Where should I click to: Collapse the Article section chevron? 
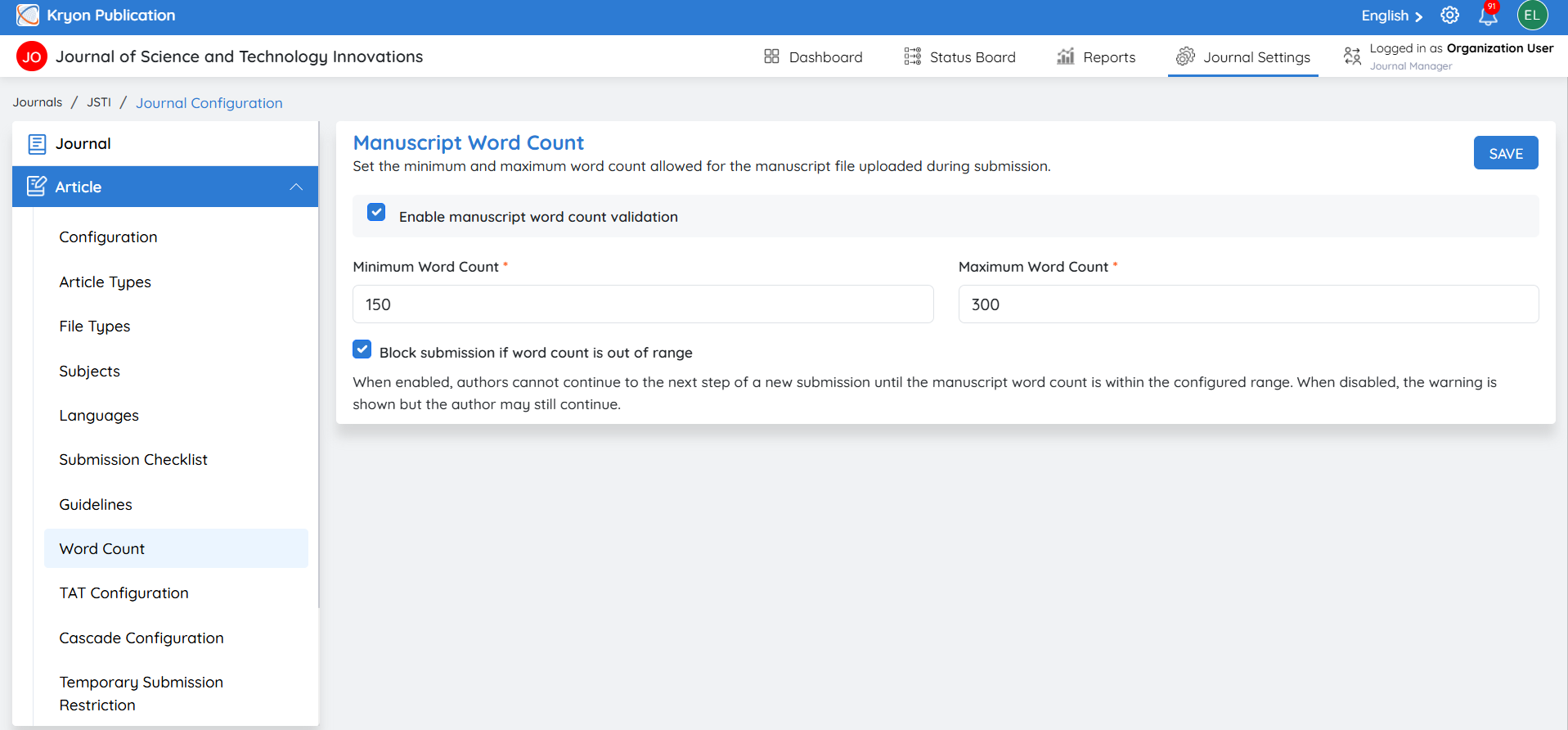tap(296, 187)
